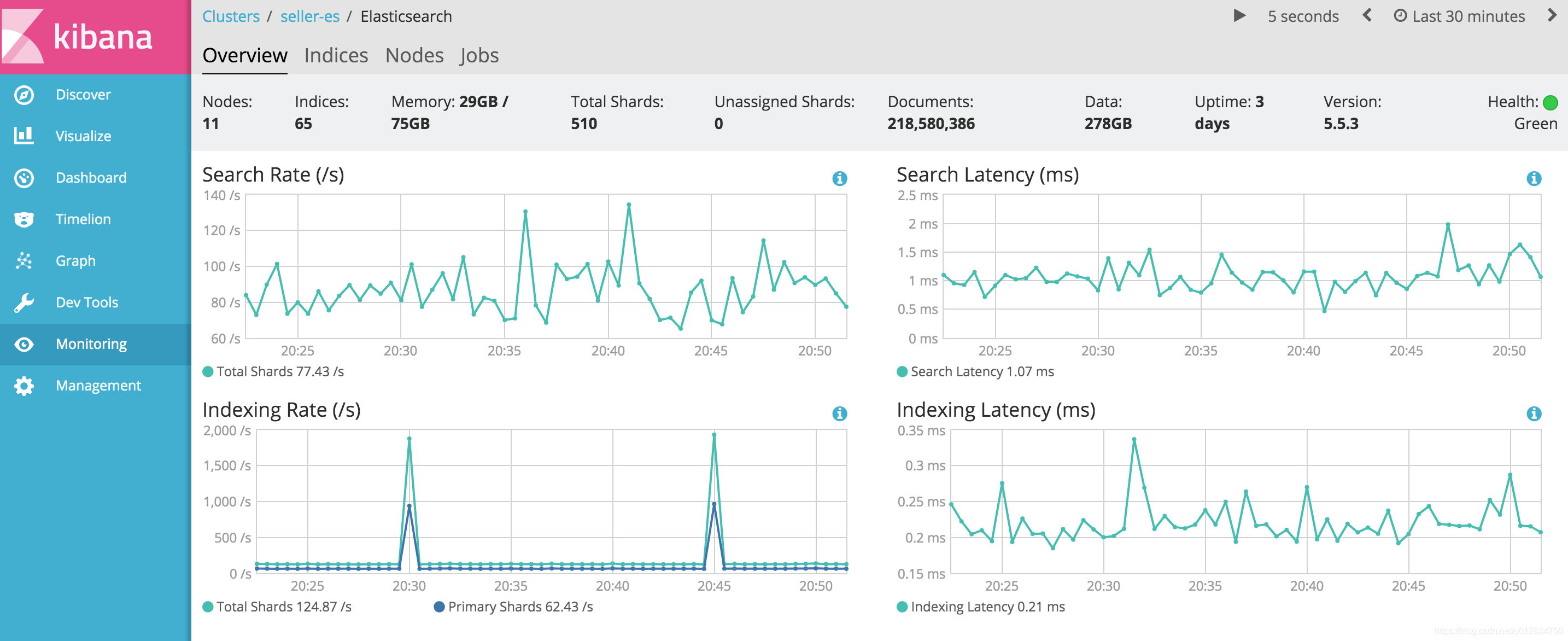This screenshot has width=1568, height=641.
Task: Click the Graph nodes icon
Action: (x=24, y=260)
